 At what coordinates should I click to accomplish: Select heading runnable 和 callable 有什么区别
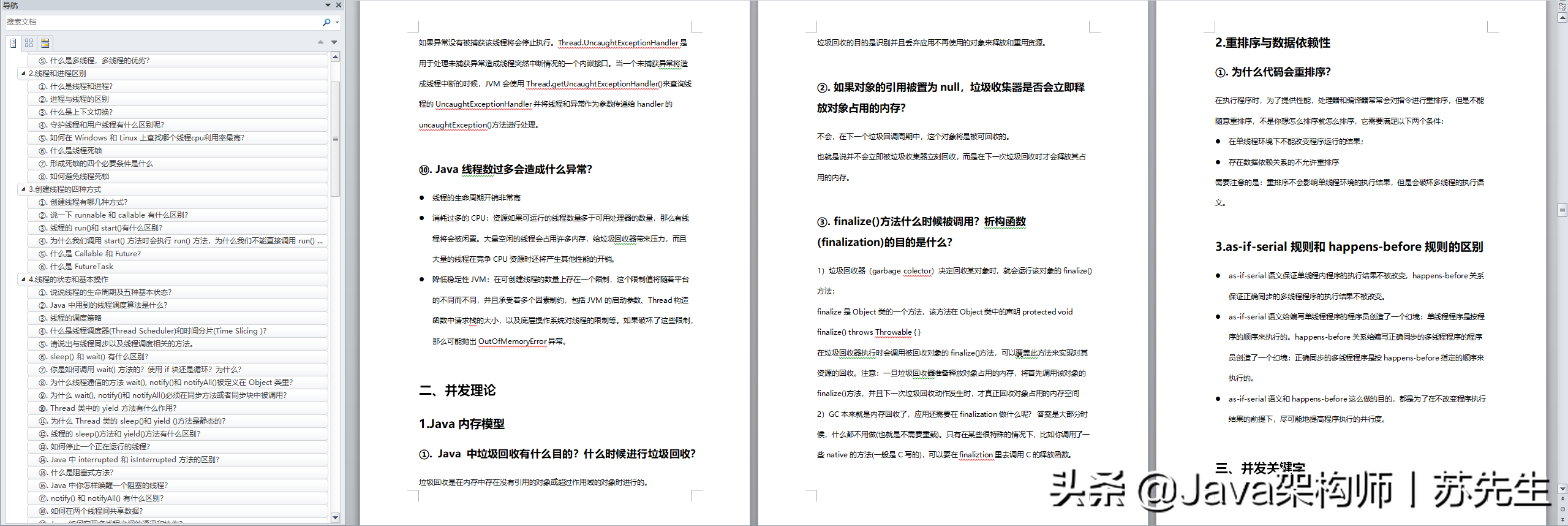click(x=178, y=215)
